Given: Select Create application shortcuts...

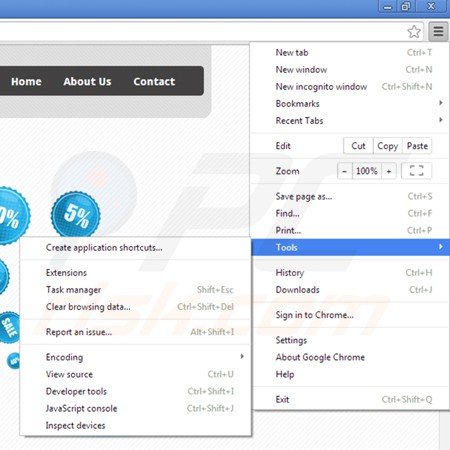Looking at the screenshot, I should (135, 248).
